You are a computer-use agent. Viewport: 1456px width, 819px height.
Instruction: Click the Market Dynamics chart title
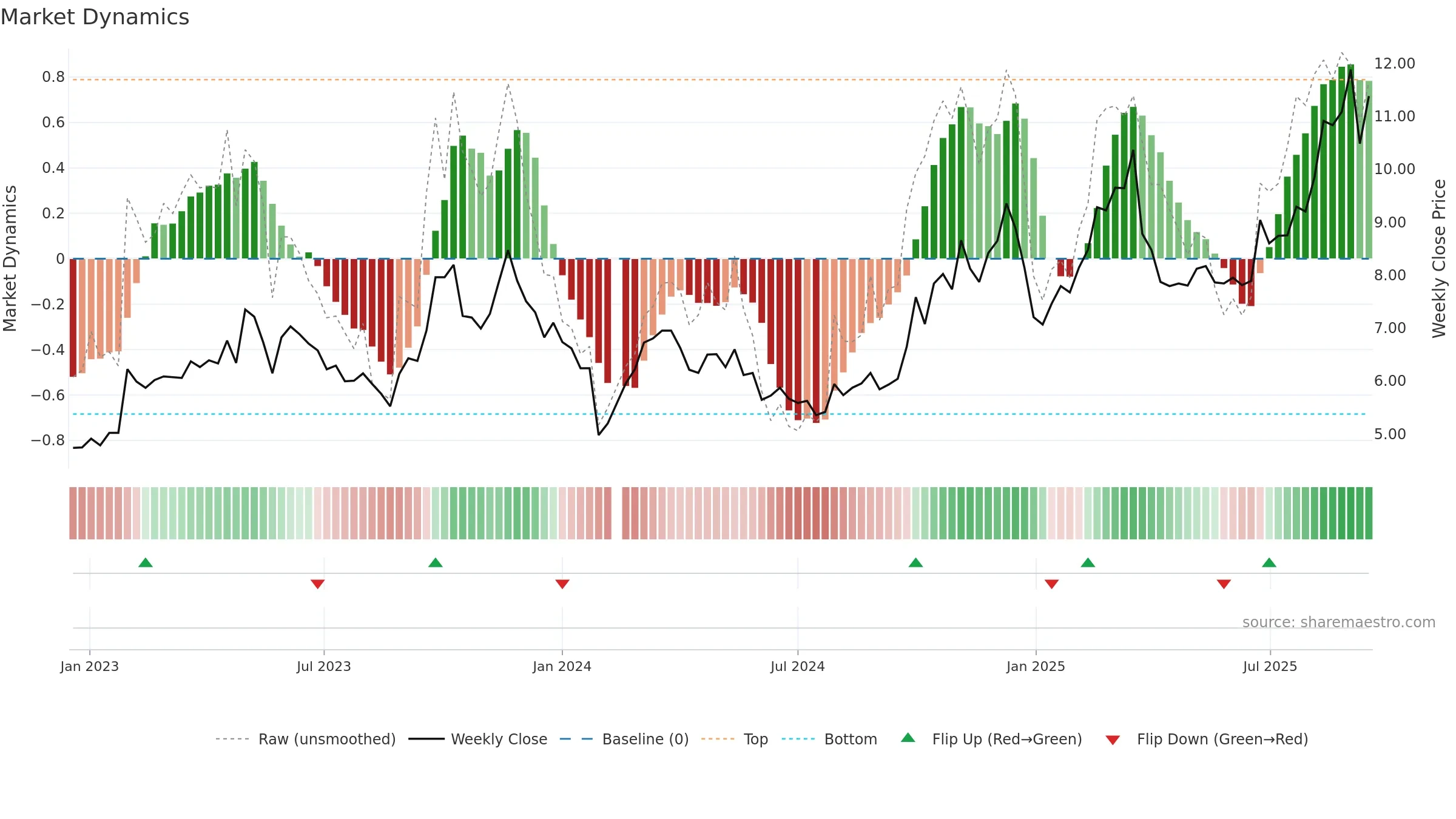click(x=95, y=17)
